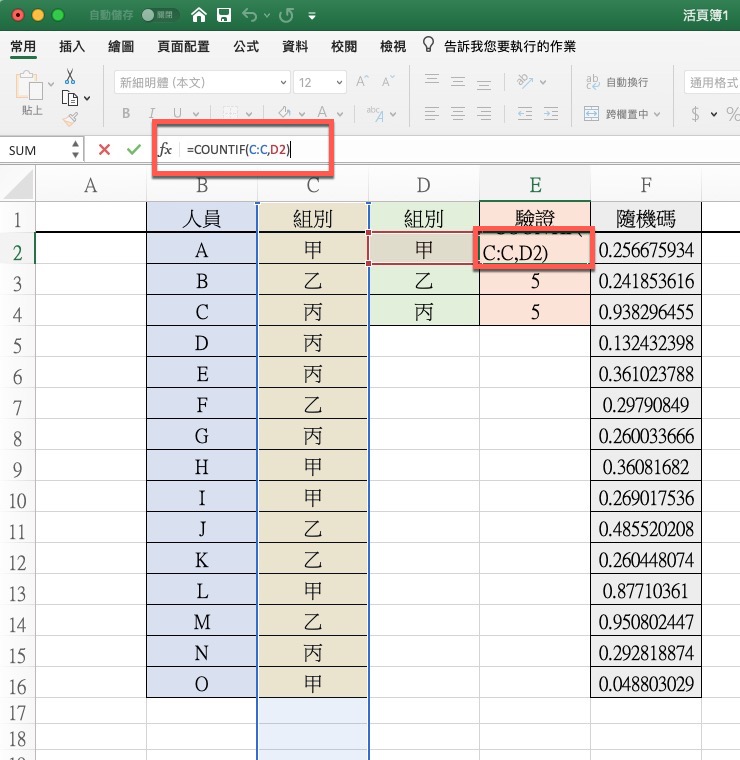Click cell D3 containing 乙

pos(424,281)
